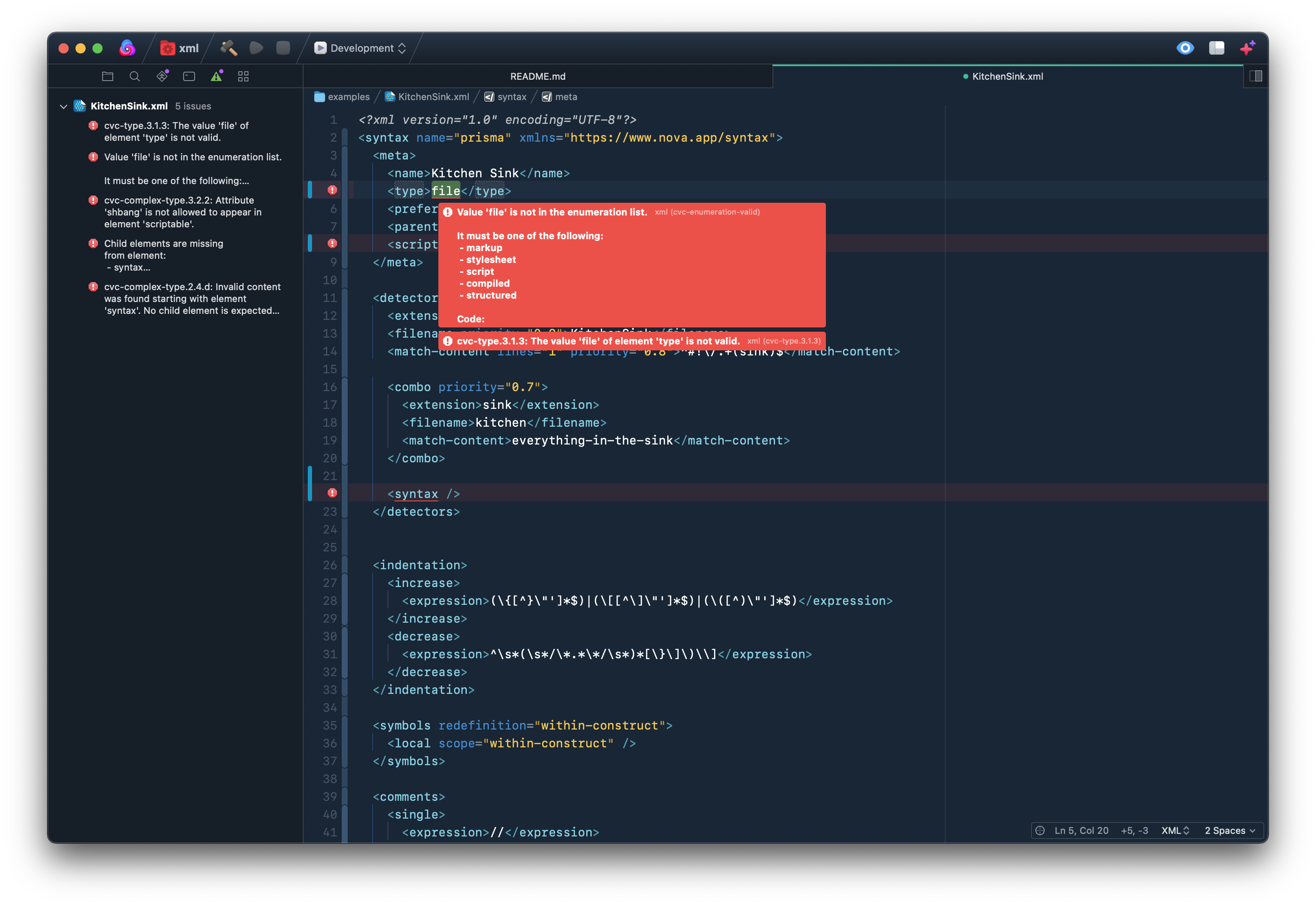Show the Issues sidebar warning icon

tap(216, 76)
